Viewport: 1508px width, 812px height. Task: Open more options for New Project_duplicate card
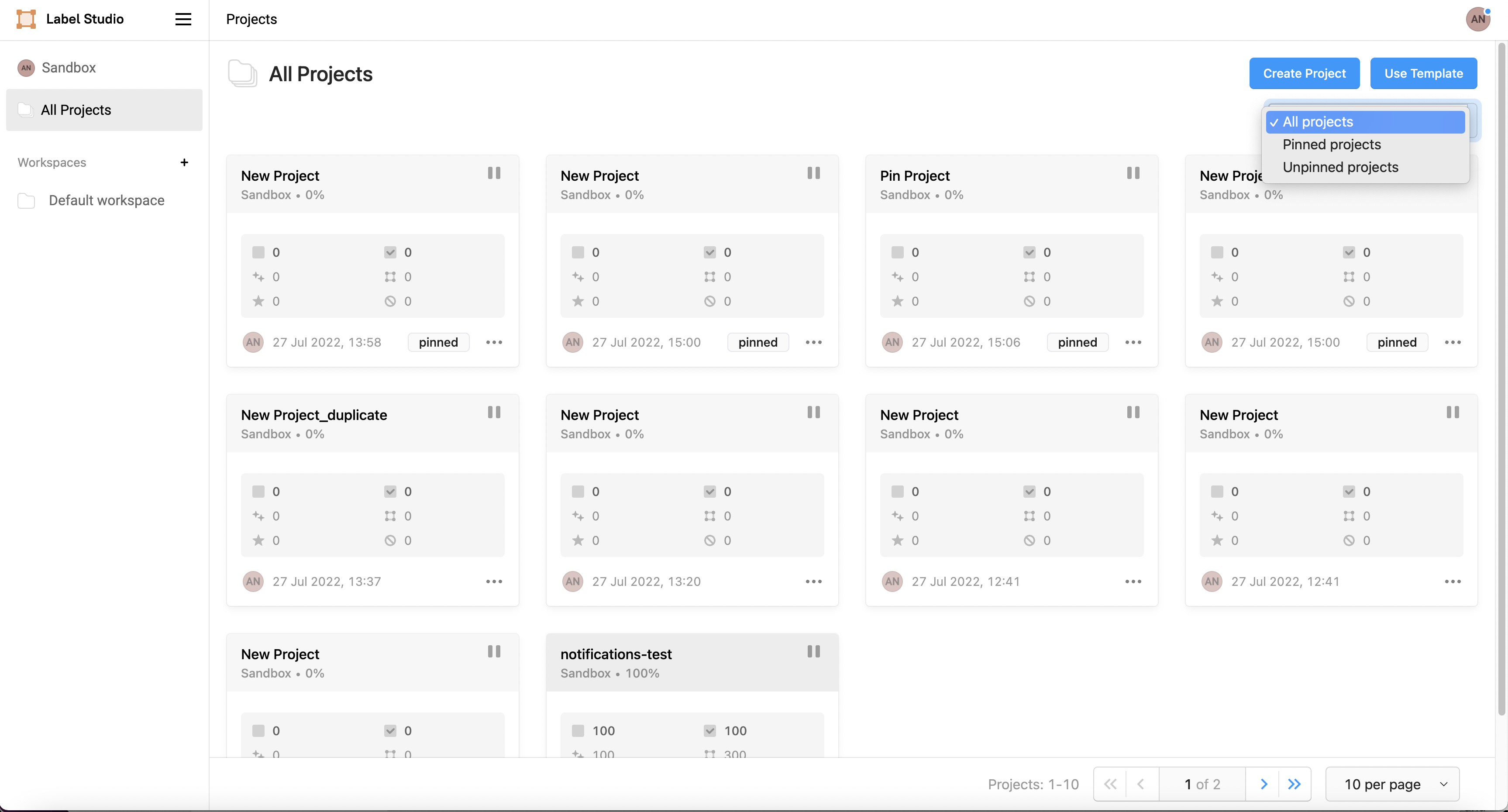click(x=493, y=581)
